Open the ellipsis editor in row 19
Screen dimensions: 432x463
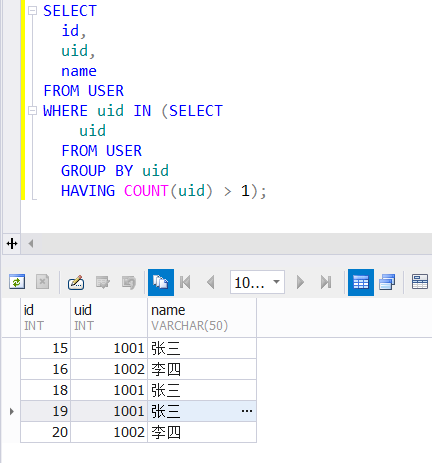click(x=247, y=411)
